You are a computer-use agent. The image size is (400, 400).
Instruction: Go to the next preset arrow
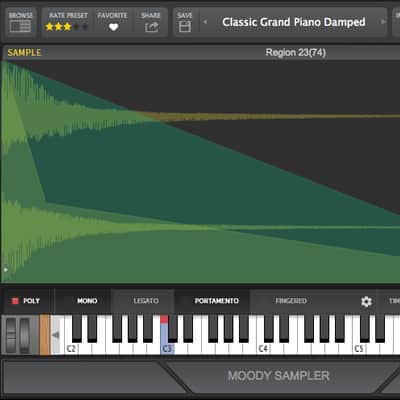click(383, 22)
